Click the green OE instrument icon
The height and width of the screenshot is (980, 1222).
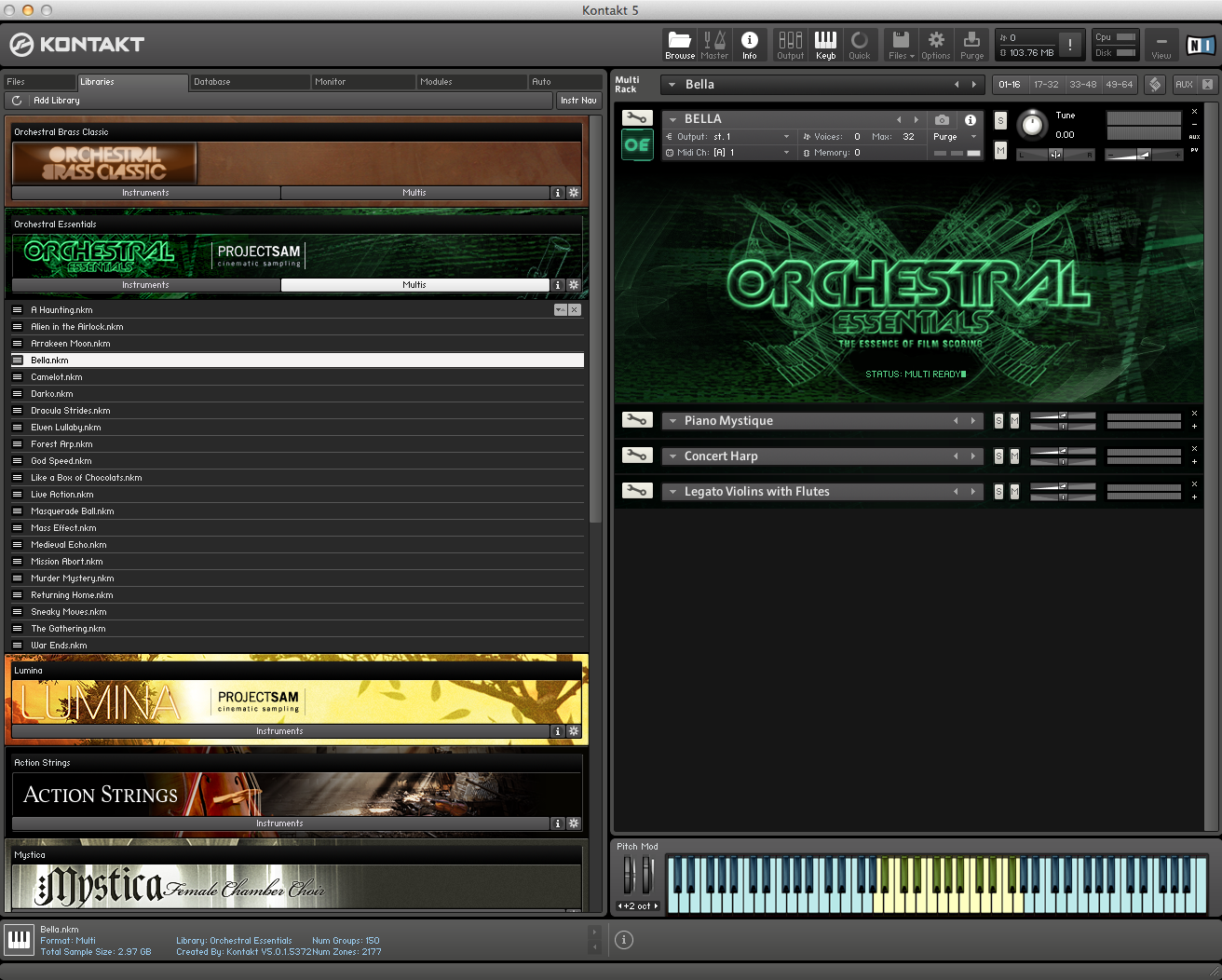point(638,144)
